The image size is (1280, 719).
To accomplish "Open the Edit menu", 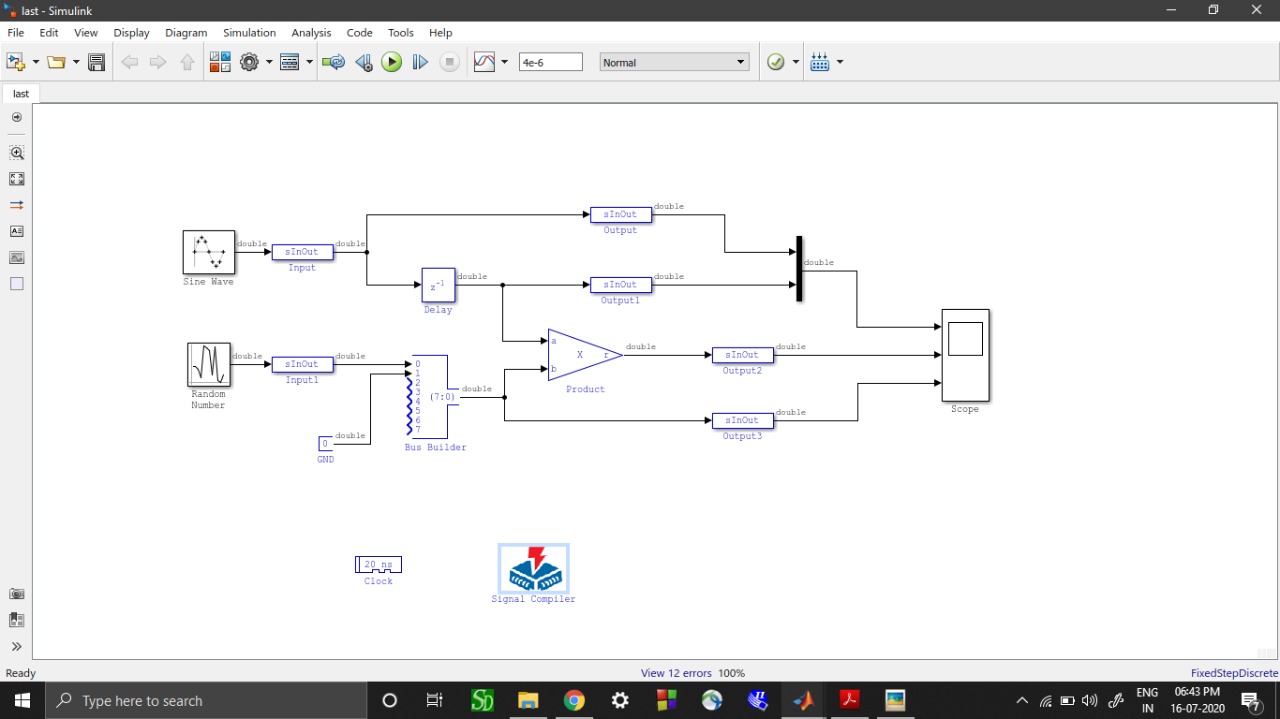I will 49,32.
